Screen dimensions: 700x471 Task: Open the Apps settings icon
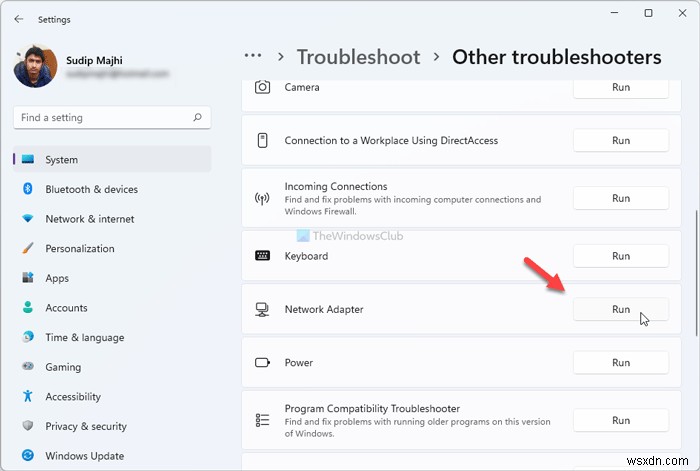28,278
